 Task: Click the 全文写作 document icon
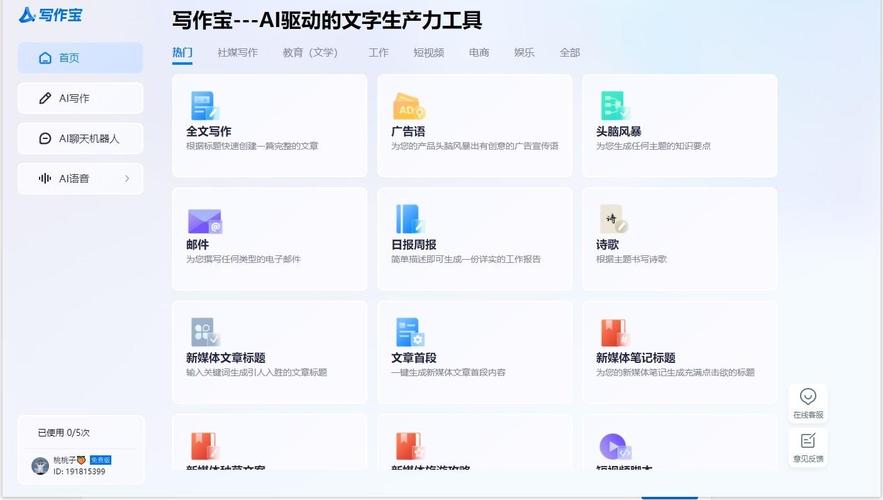point(203,106)
